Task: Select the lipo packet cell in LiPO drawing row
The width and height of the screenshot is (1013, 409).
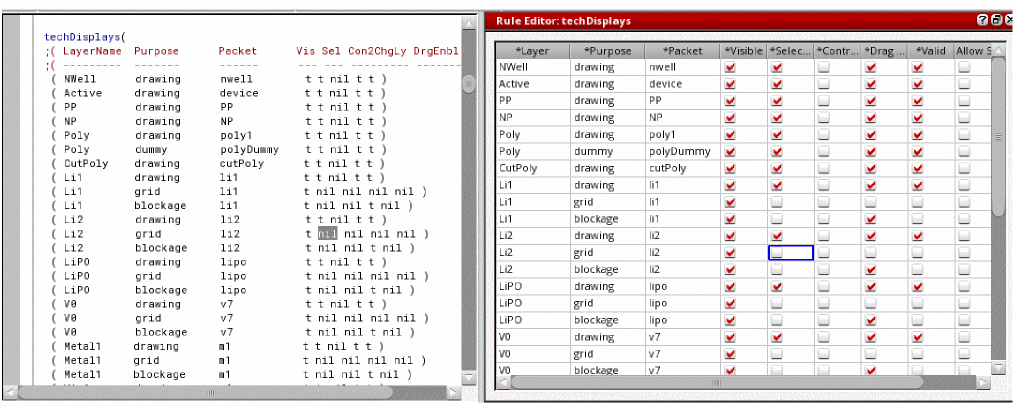Action: coord(680,287)
